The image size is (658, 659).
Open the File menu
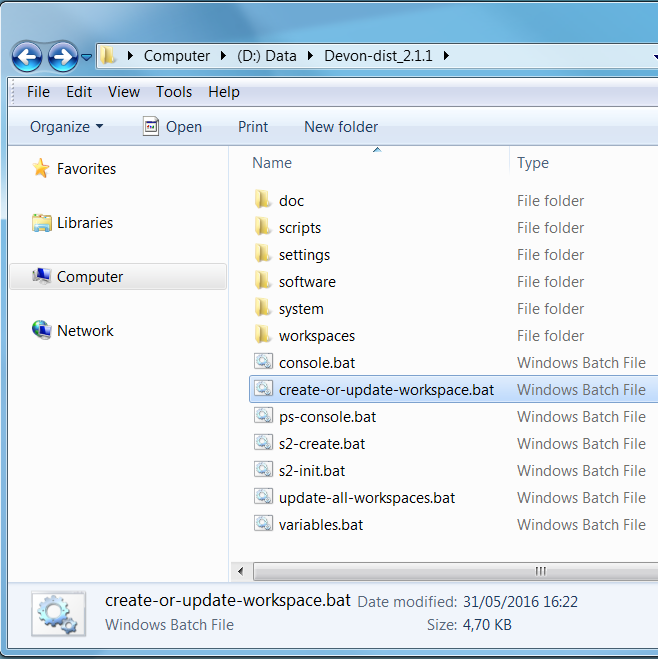tap(38, 92)
